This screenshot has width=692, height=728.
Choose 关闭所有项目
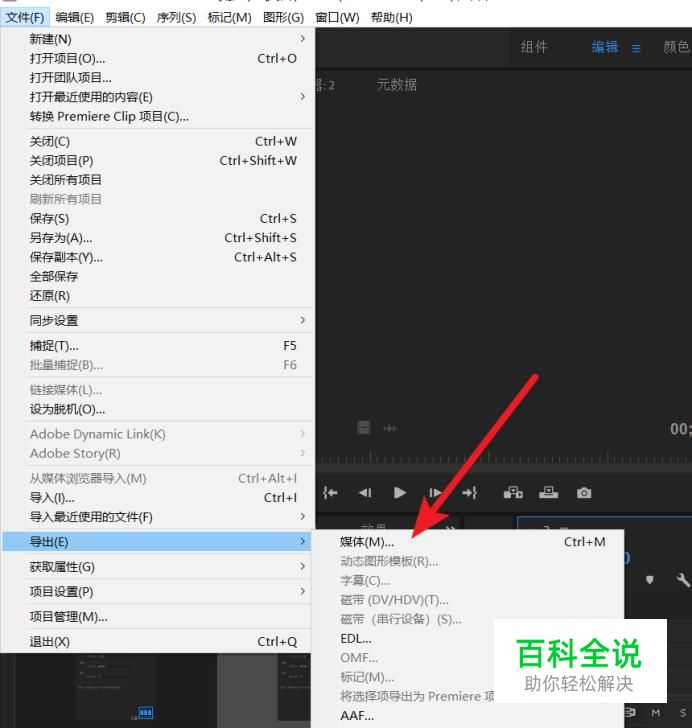tap(157, 180)
